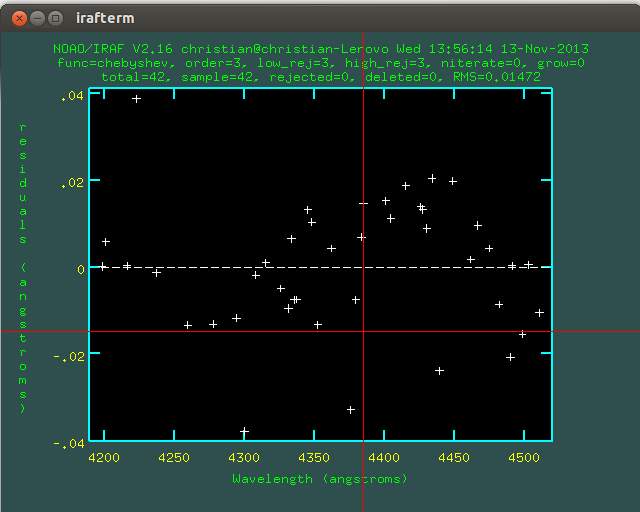
Task: Click the -.02 y-axis tick label
Action: coord(70,354)
